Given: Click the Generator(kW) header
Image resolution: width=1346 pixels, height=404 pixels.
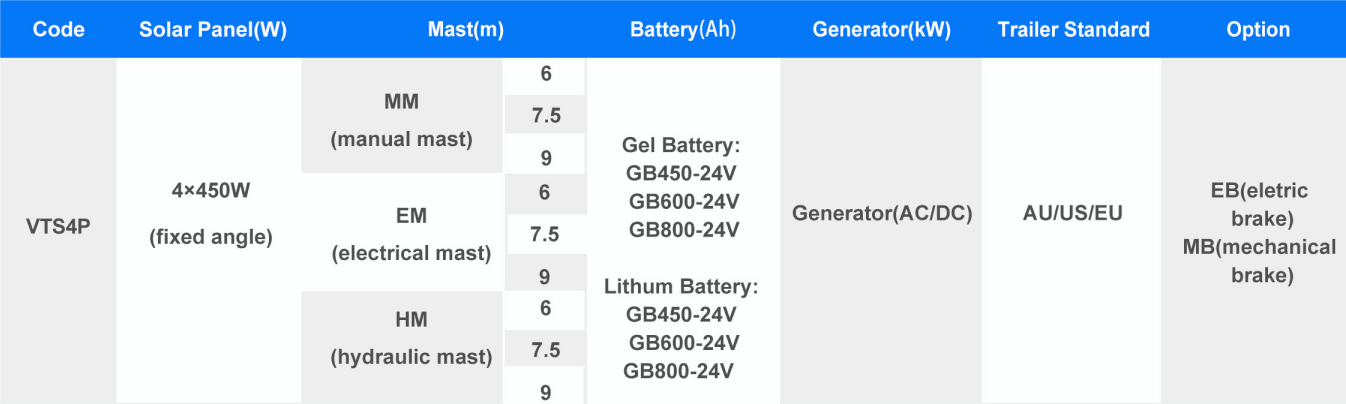Looking at the screenshot, I should click(x=881, y=30).
